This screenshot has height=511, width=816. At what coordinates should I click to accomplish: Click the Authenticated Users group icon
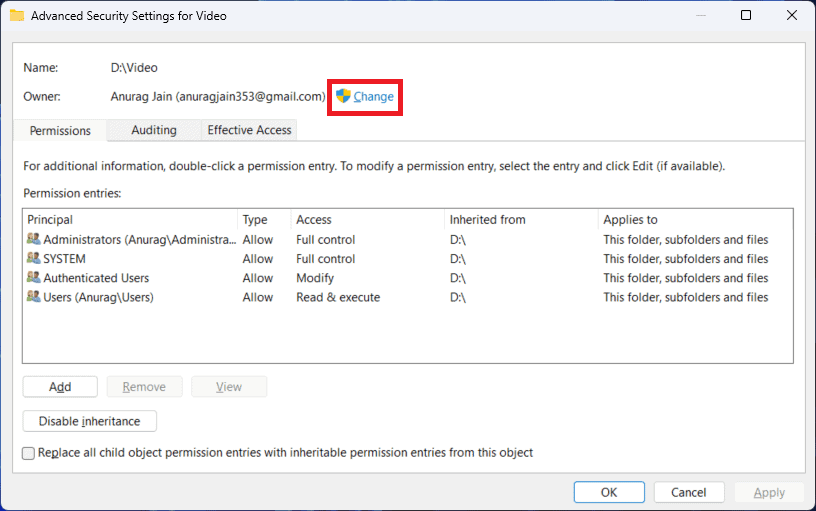point(34,278)
